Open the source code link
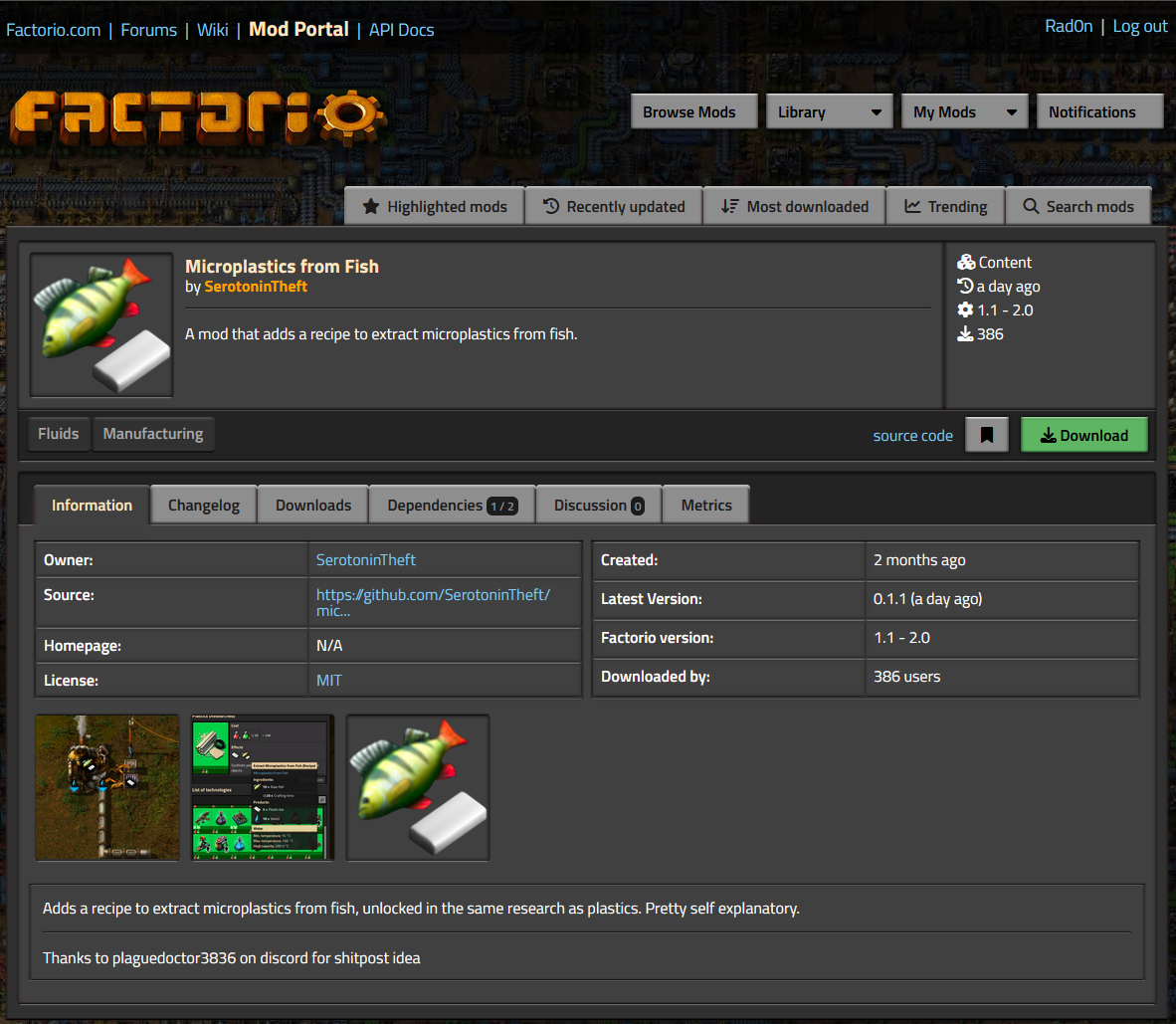This screenshot has height=1024, width=1176. [x=912, y=436]
